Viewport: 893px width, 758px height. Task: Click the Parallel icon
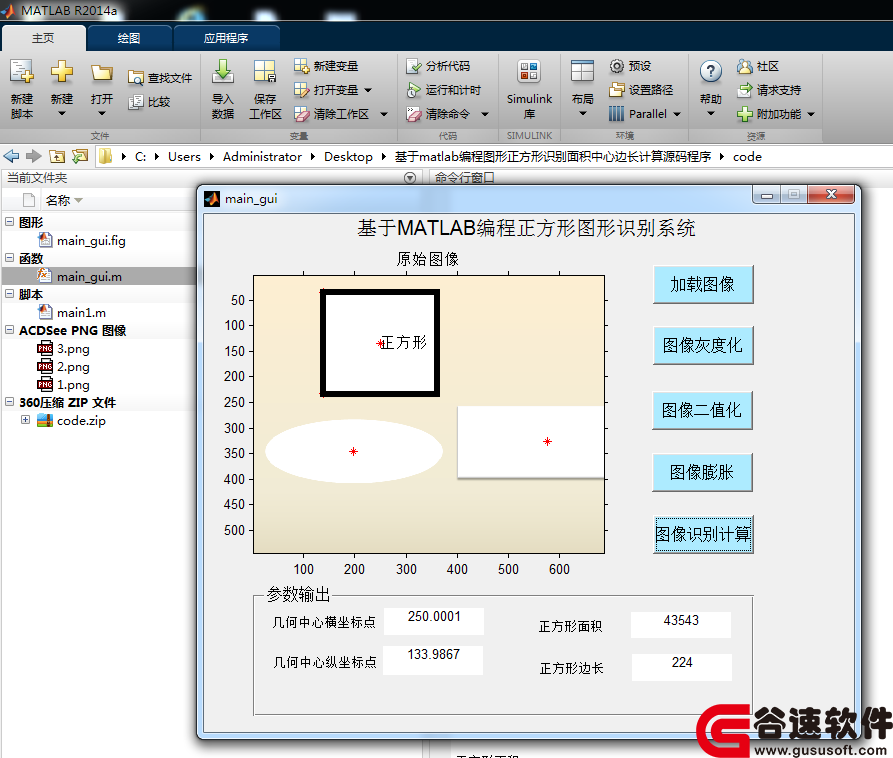coord(616,114)
